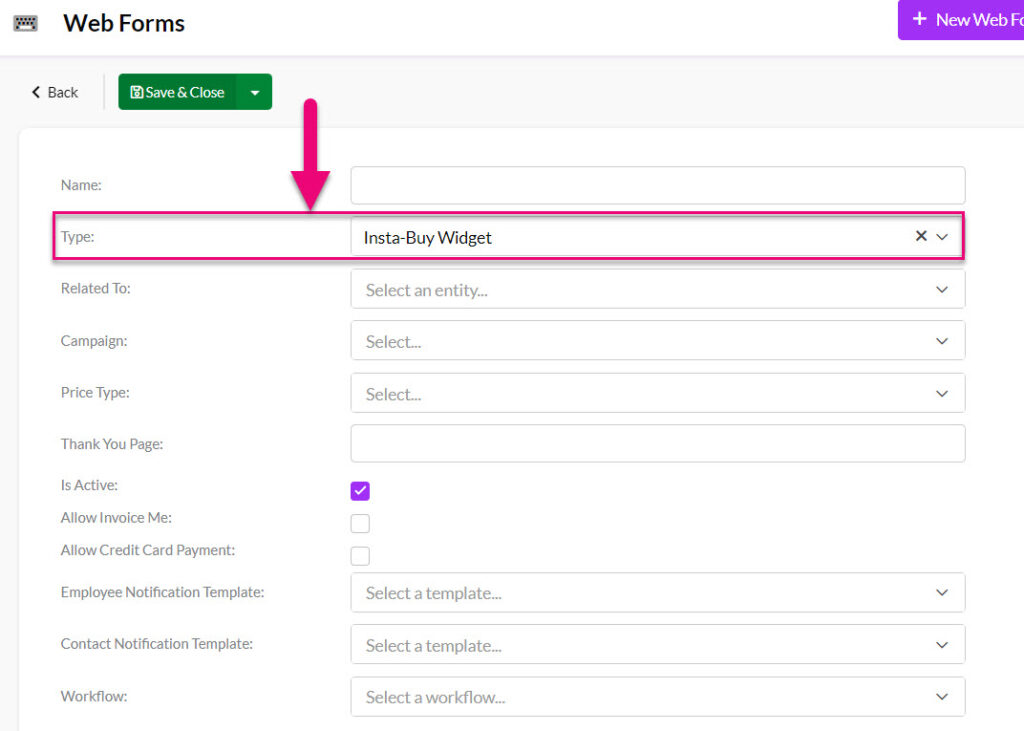The height and width of the screenshot is (731, 1024).
Task: Open the Campaign dropdown
Action: [x=657, y=341]
